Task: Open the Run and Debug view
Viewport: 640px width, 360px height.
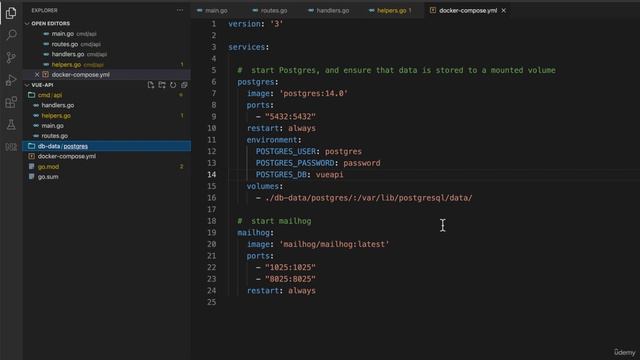Action: click(11, 80)
